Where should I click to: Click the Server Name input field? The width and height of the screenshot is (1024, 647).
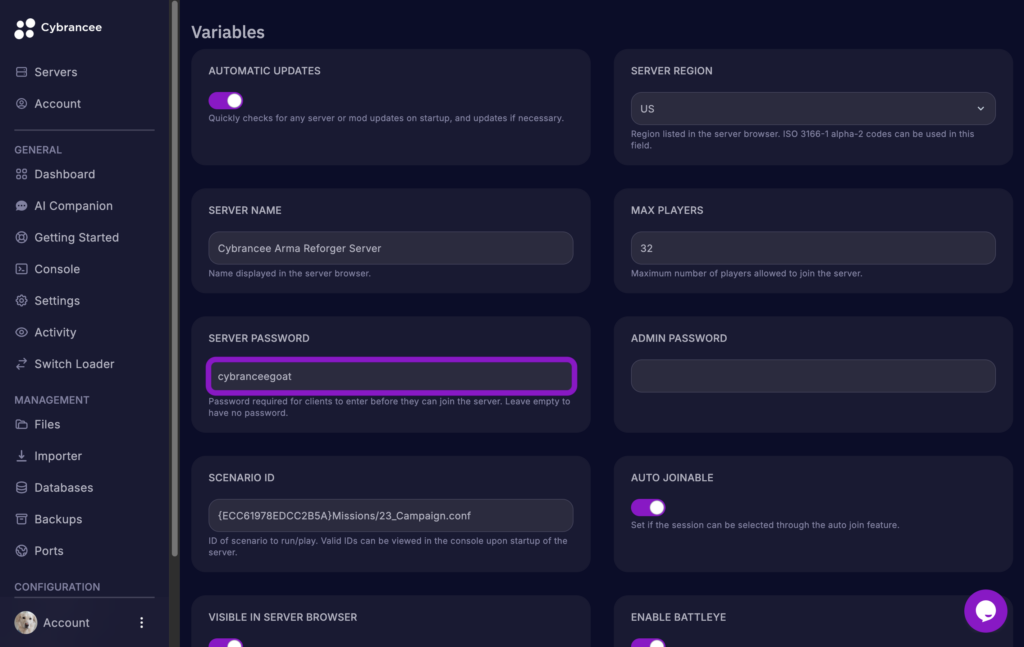coord(391,248)
